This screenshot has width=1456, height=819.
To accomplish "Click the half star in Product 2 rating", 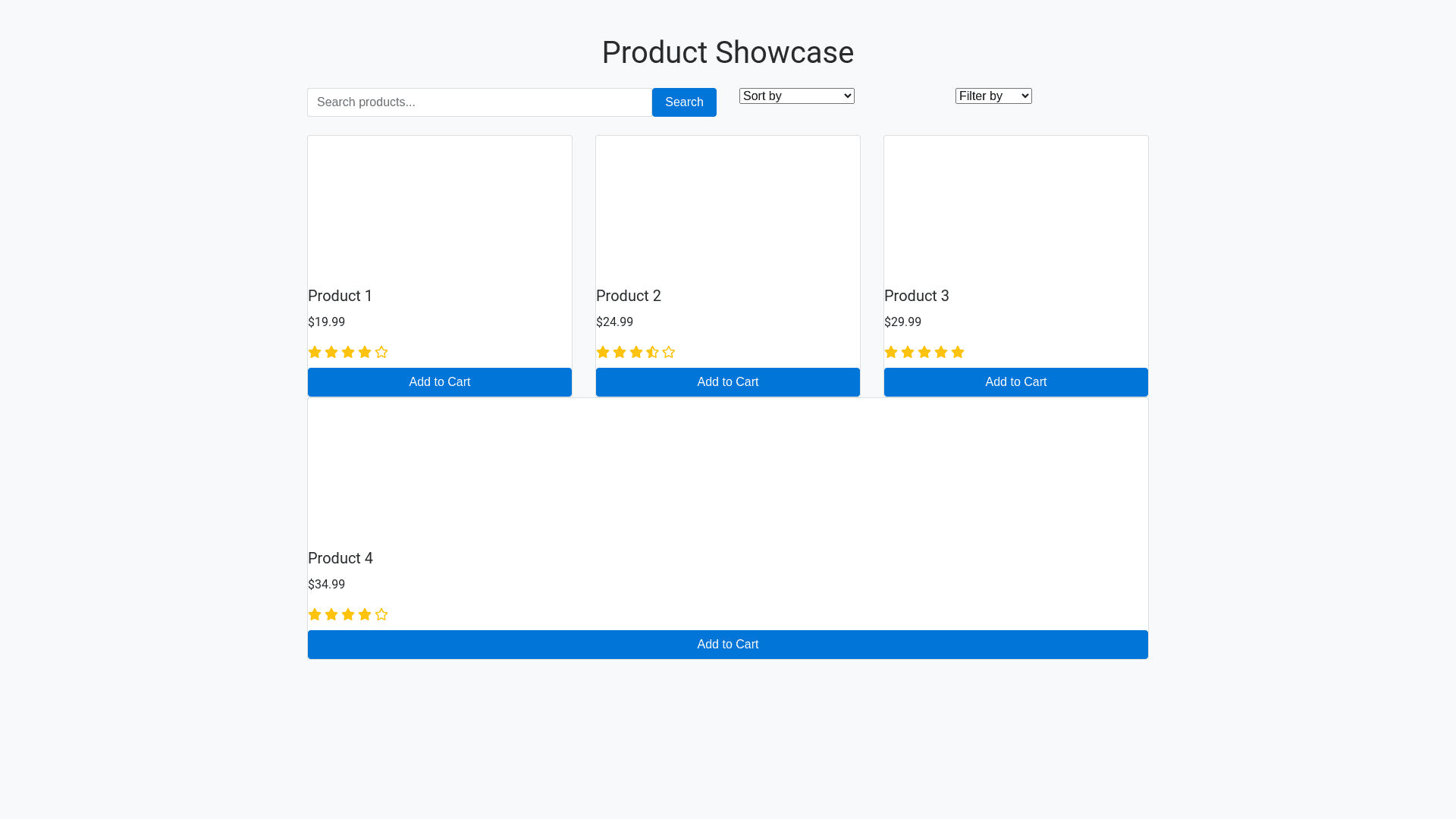I will [652, 352].
